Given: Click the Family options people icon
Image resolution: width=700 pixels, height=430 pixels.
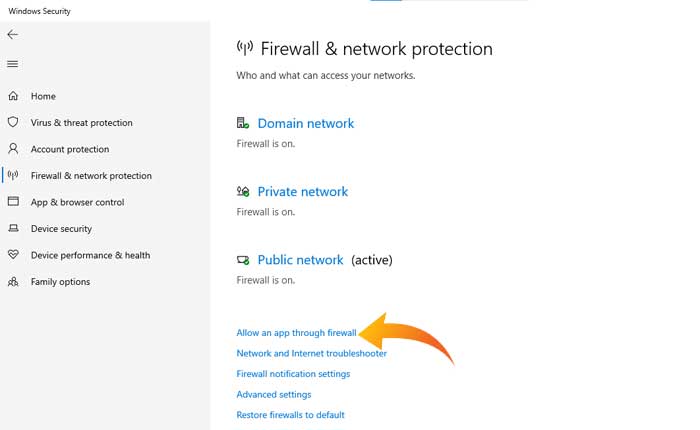Looking at the screenshot, I should click(13, 282).
